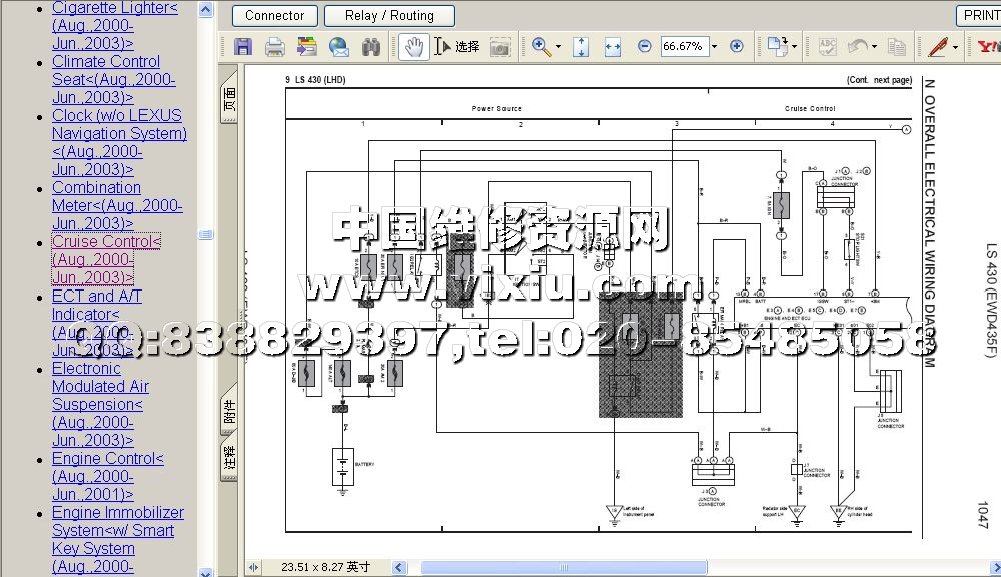Image resolution: width=1001 pixels, height=577 pixels.
Task: Switch to the 注释 (Comments) side tab
Action: [229, 456]
